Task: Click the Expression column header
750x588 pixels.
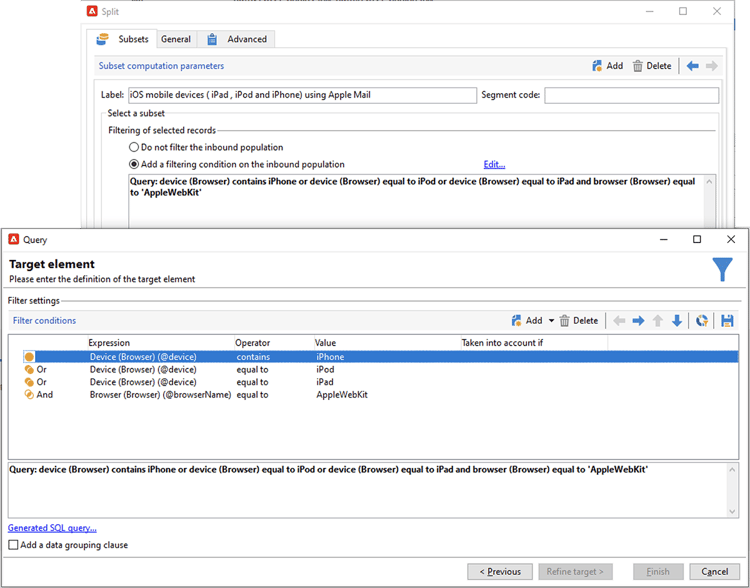Action: click(109, 343)
